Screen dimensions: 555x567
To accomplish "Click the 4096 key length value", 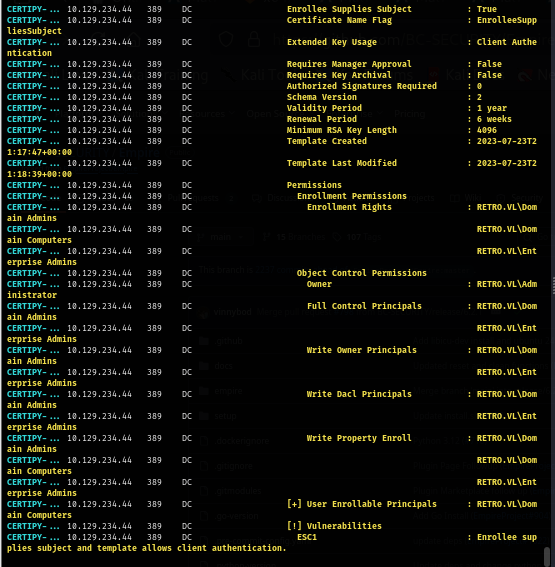I will point(487,130).
